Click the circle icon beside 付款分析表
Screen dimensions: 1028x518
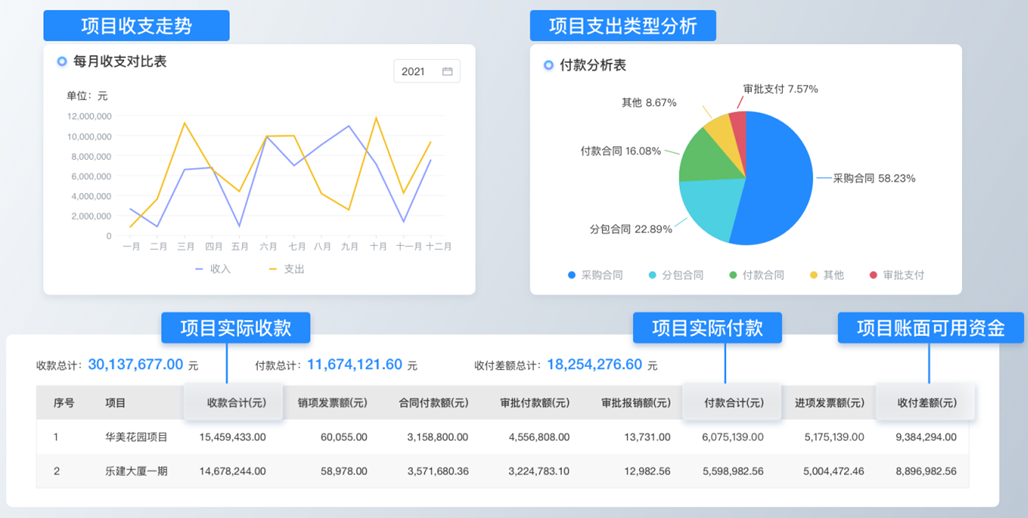[548, 66]
